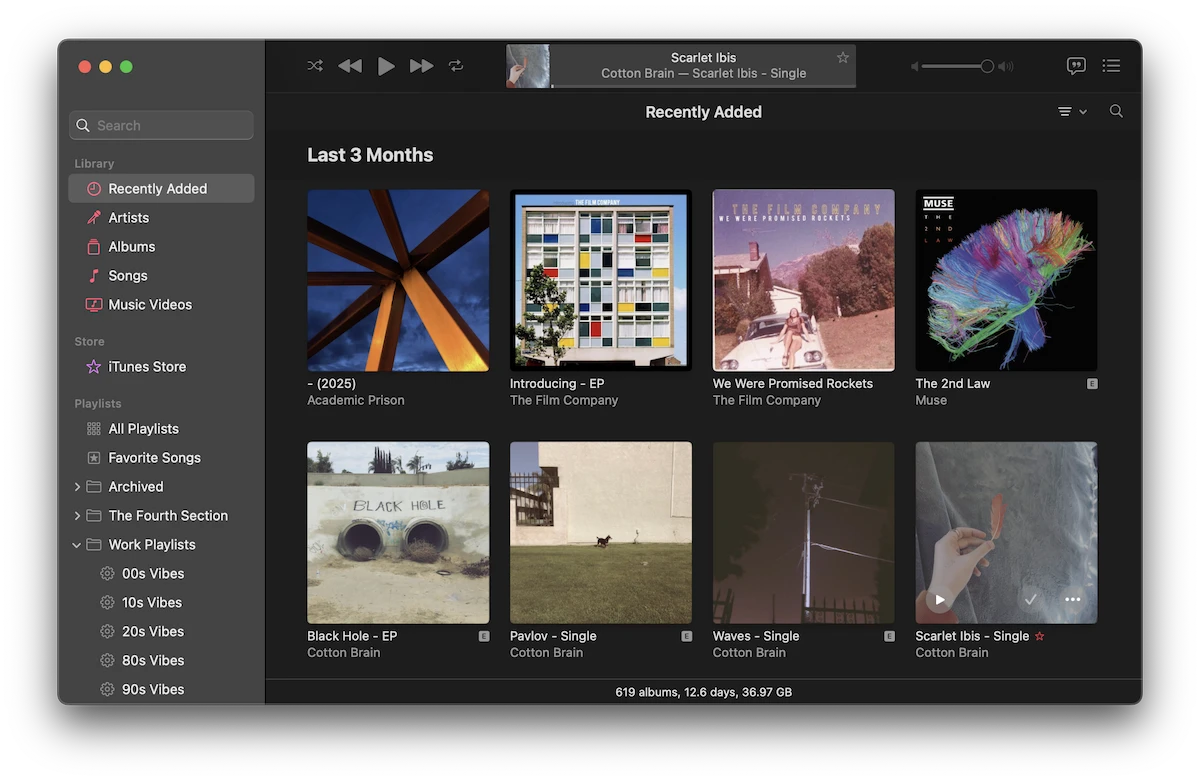Enable shuffle playback
The width and height of the screenshot is (1200, 781).
314,65
